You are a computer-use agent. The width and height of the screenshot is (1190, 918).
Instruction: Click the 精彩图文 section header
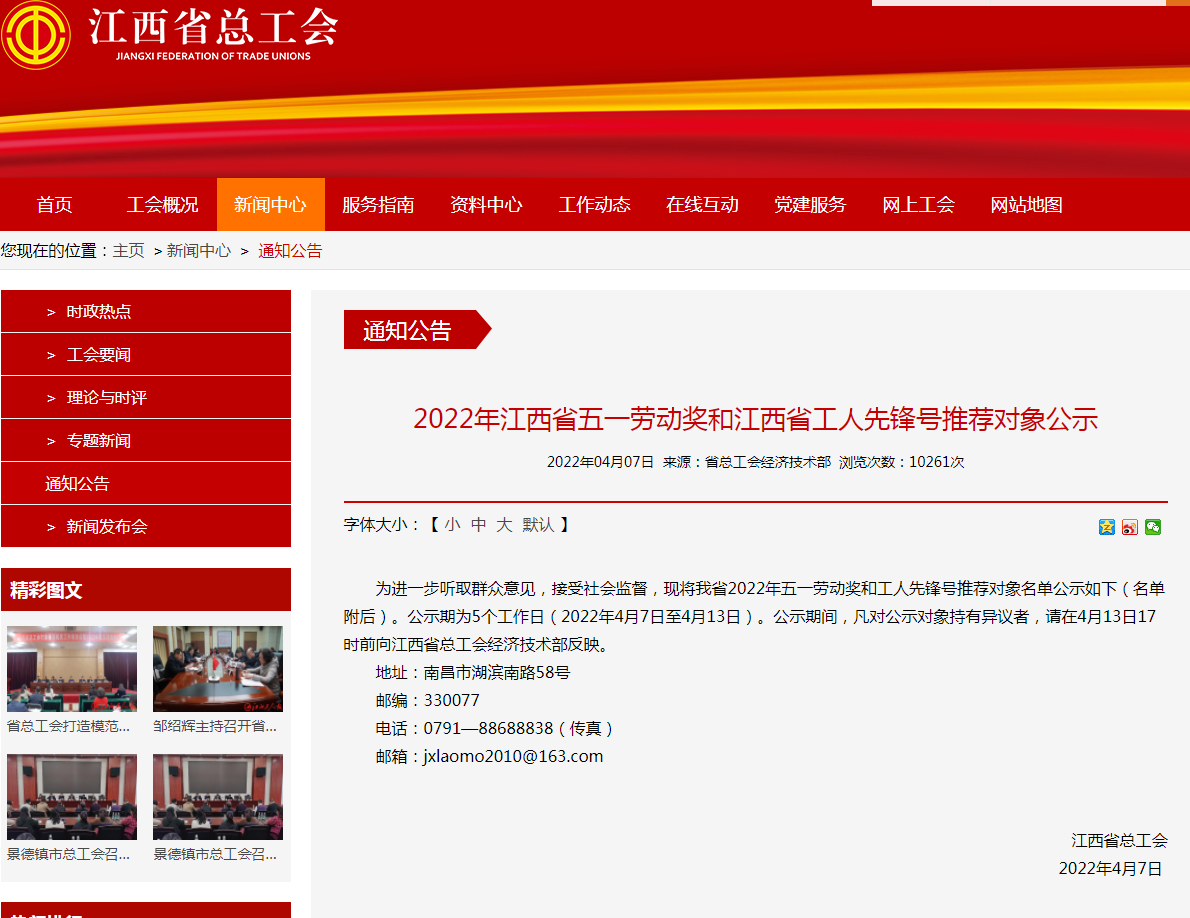(146, 590)
